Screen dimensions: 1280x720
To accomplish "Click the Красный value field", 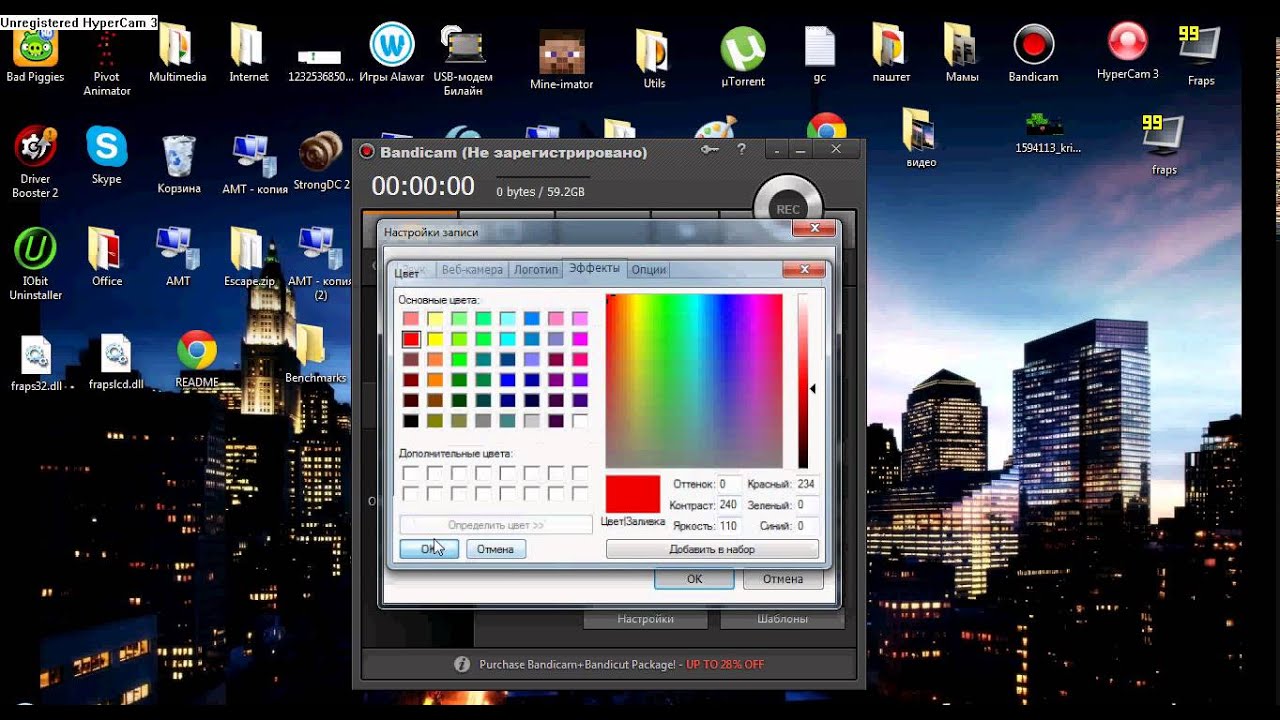I will pos(806,484).
